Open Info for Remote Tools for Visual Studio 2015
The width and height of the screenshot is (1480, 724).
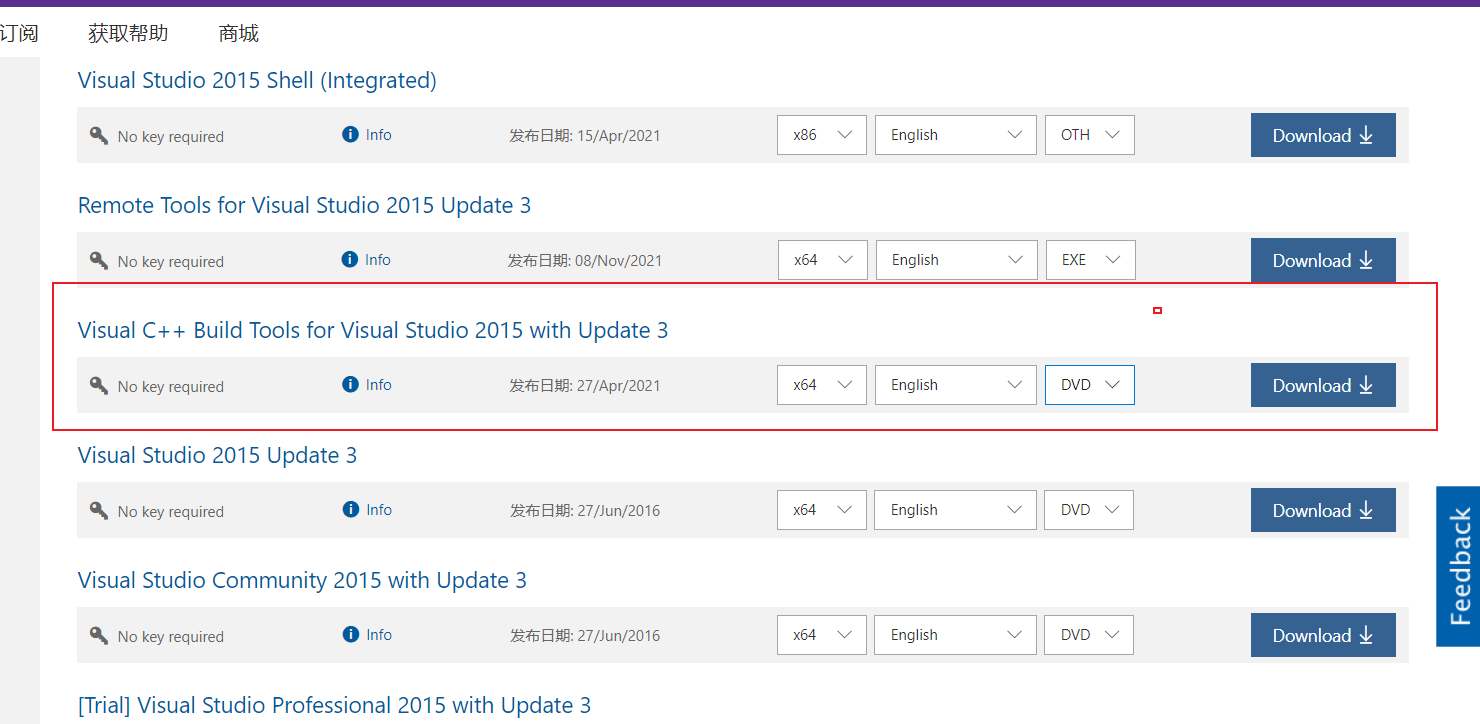click(366, 259)
